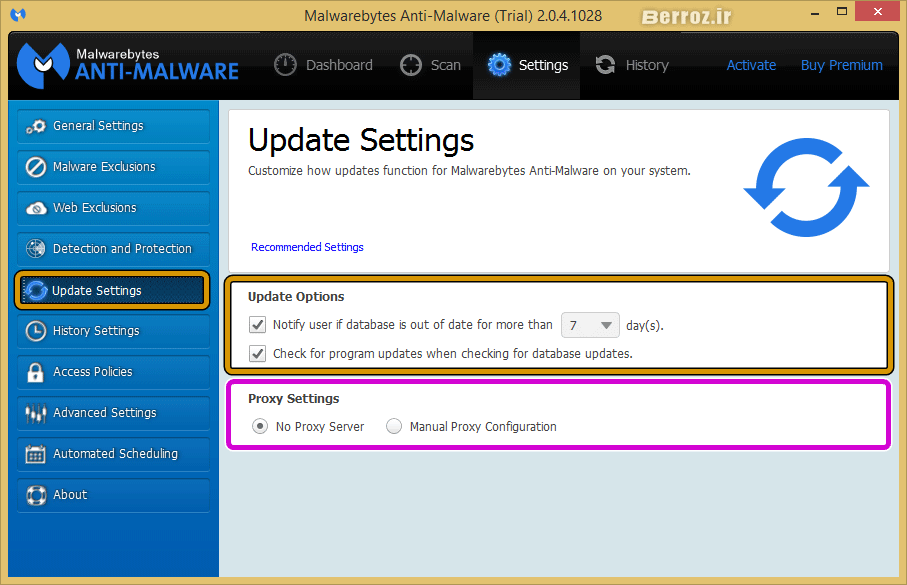Click the Settings gear icon
The image size is (907, 585).
pyautogui.click(x=499, y=65)
